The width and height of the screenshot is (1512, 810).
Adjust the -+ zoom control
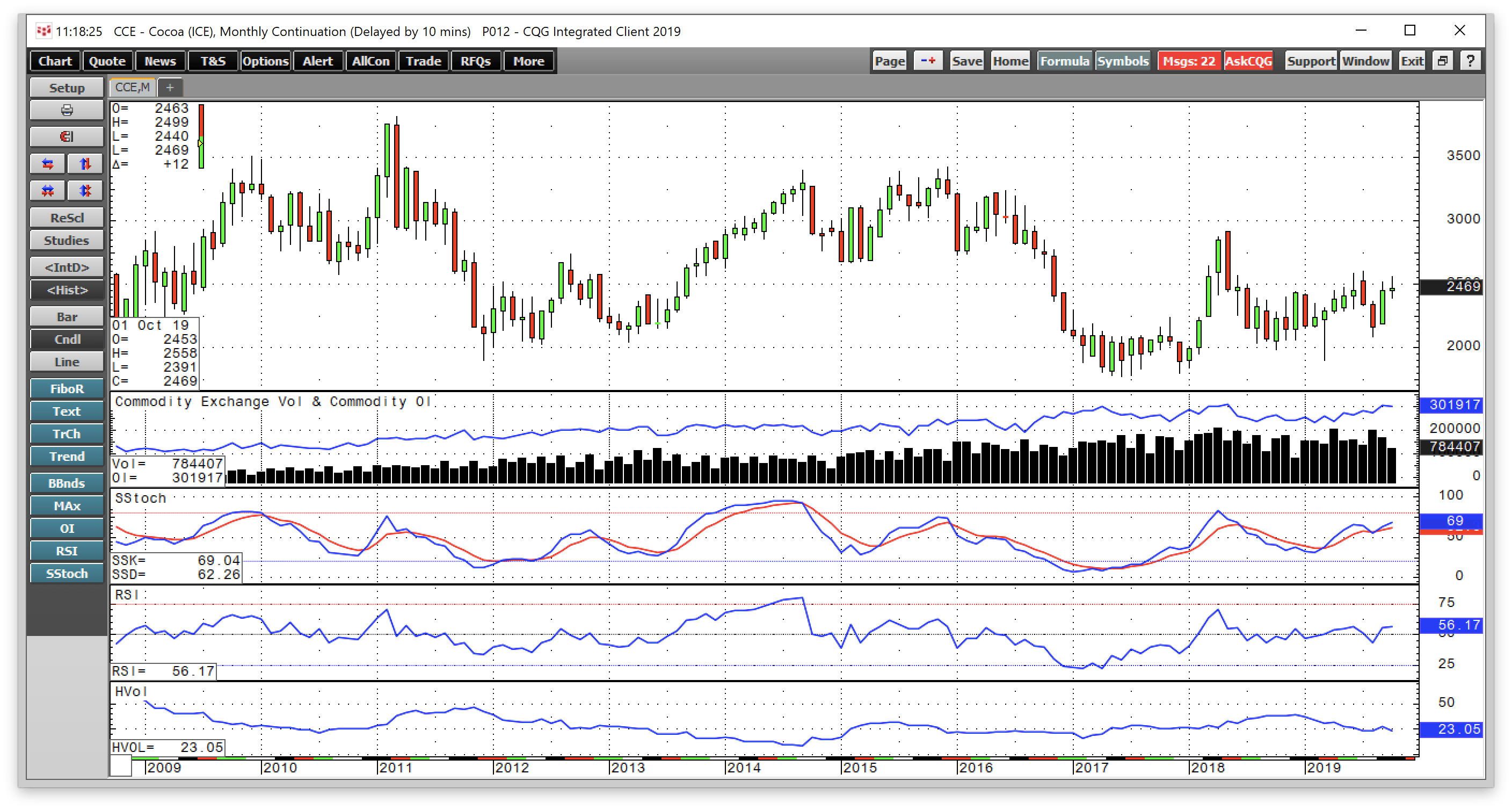tap(927, 60)
